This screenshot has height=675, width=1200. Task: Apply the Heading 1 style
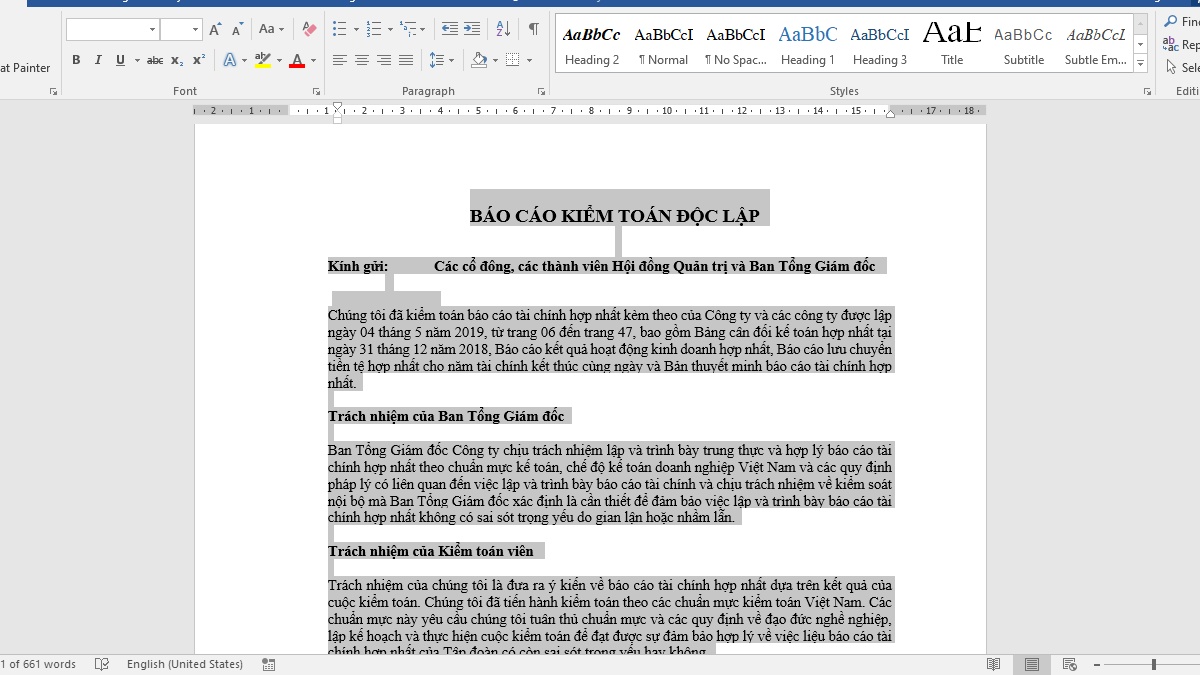coord(807,43)
